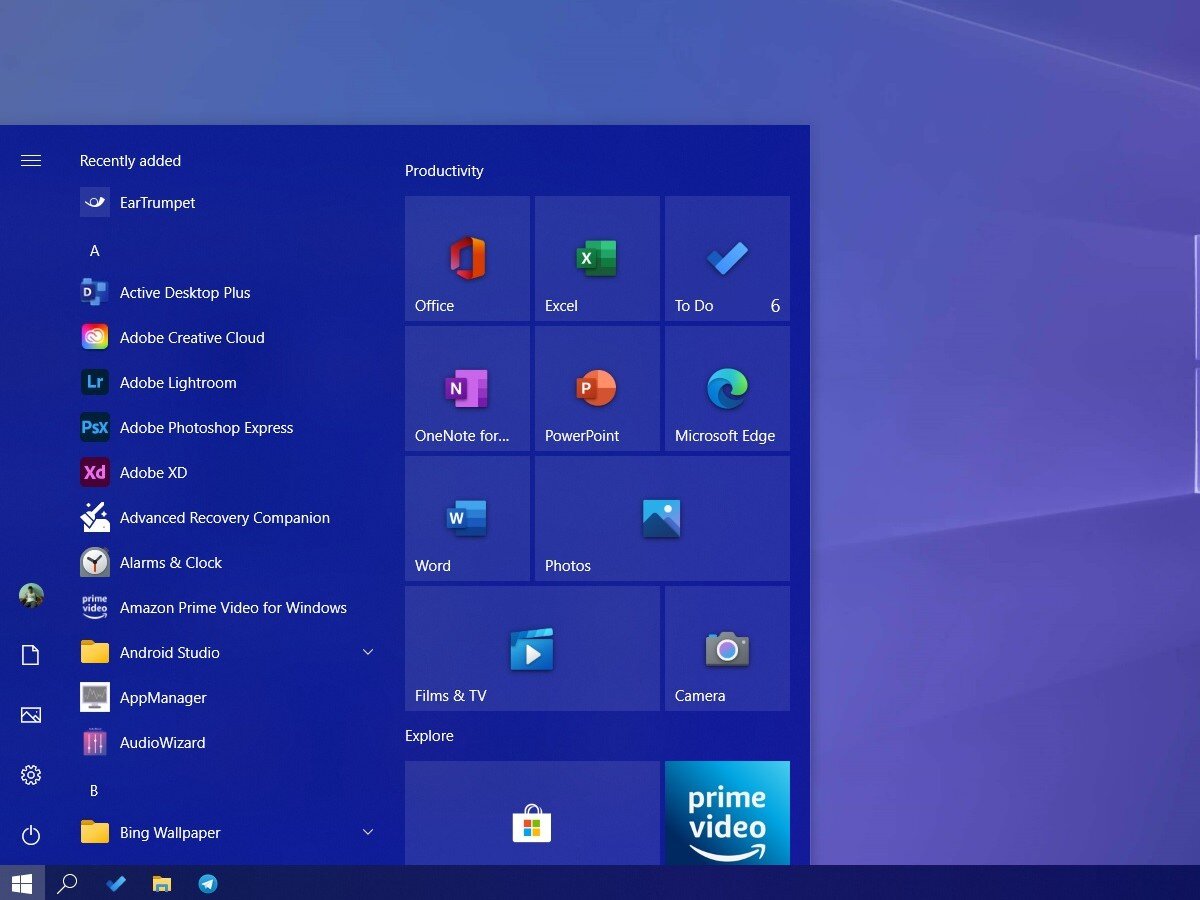Screen dimensions: 1200x900
Task: Launch the Excel tile
Action: pos(597,258)
